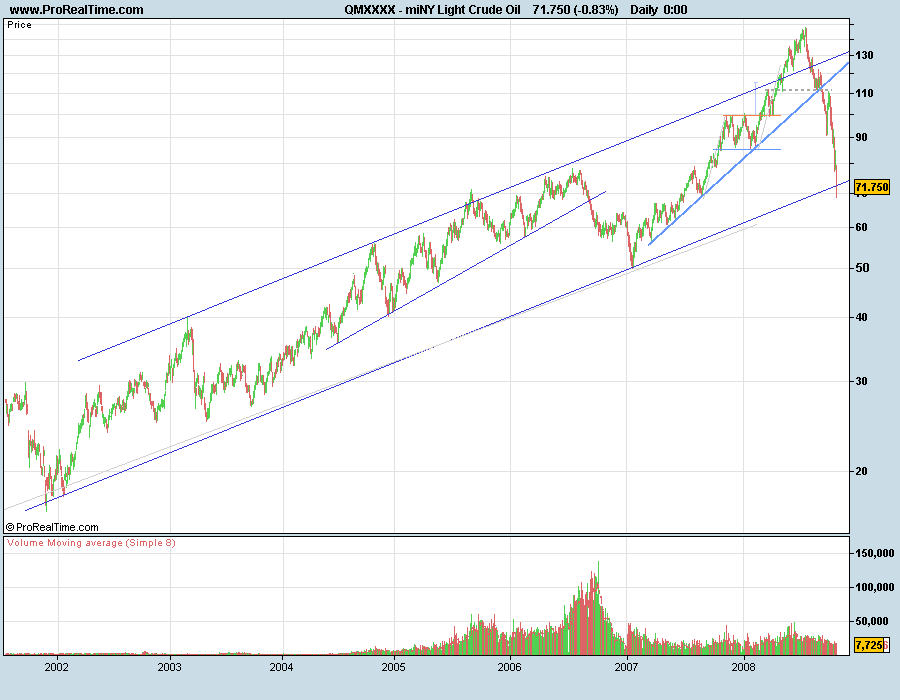The image size is (900, 700).
Task: Click the 2004 date axis label
Action: 282,667
